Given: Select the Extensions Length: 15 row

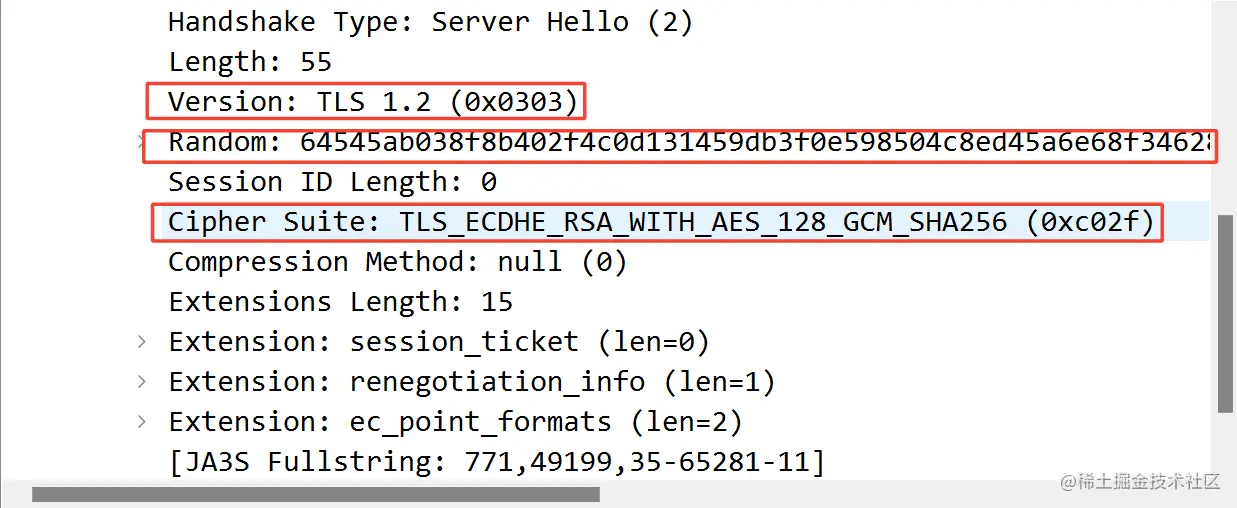Looking at the screenshot, I should point(340,302).
